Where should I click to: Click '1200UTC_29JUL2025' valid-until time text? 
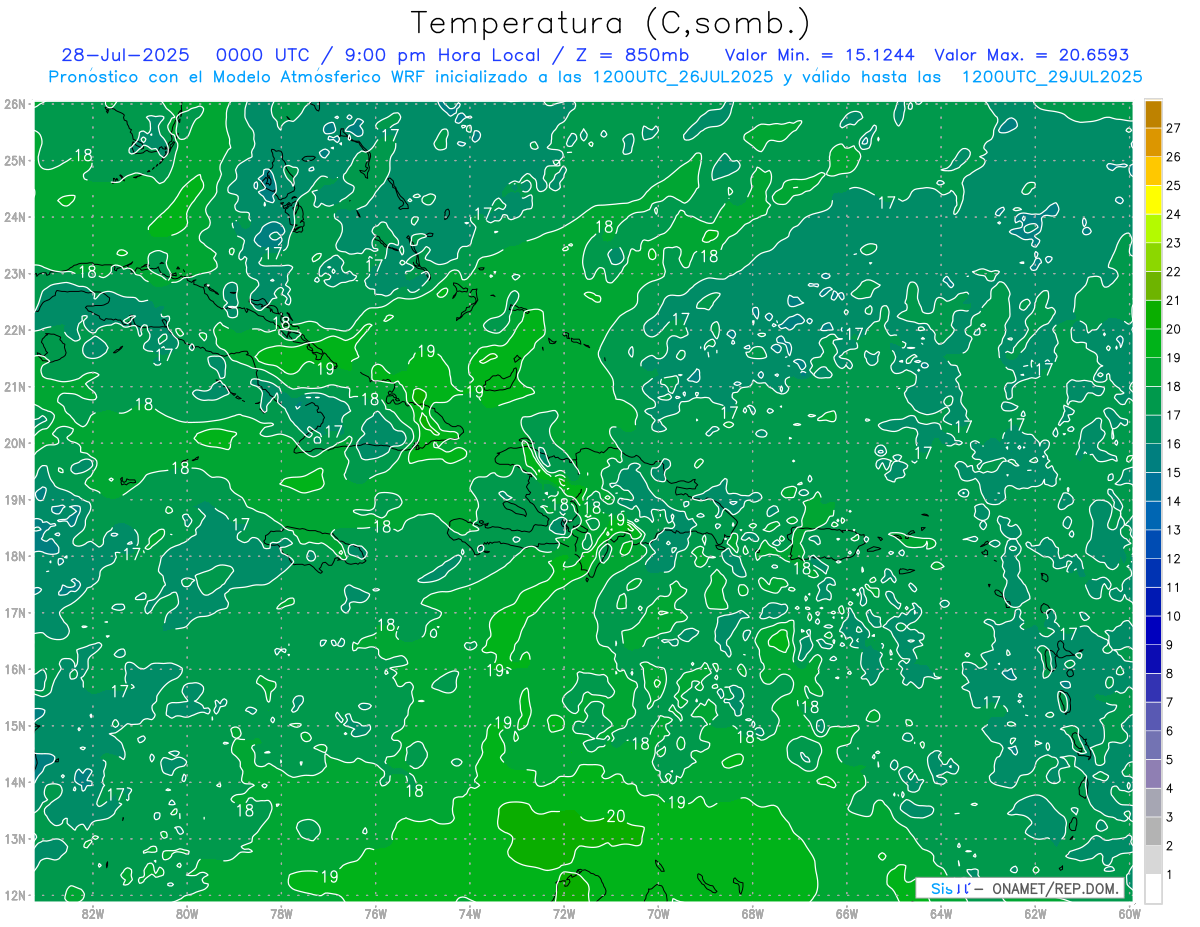pos(1052,77)
